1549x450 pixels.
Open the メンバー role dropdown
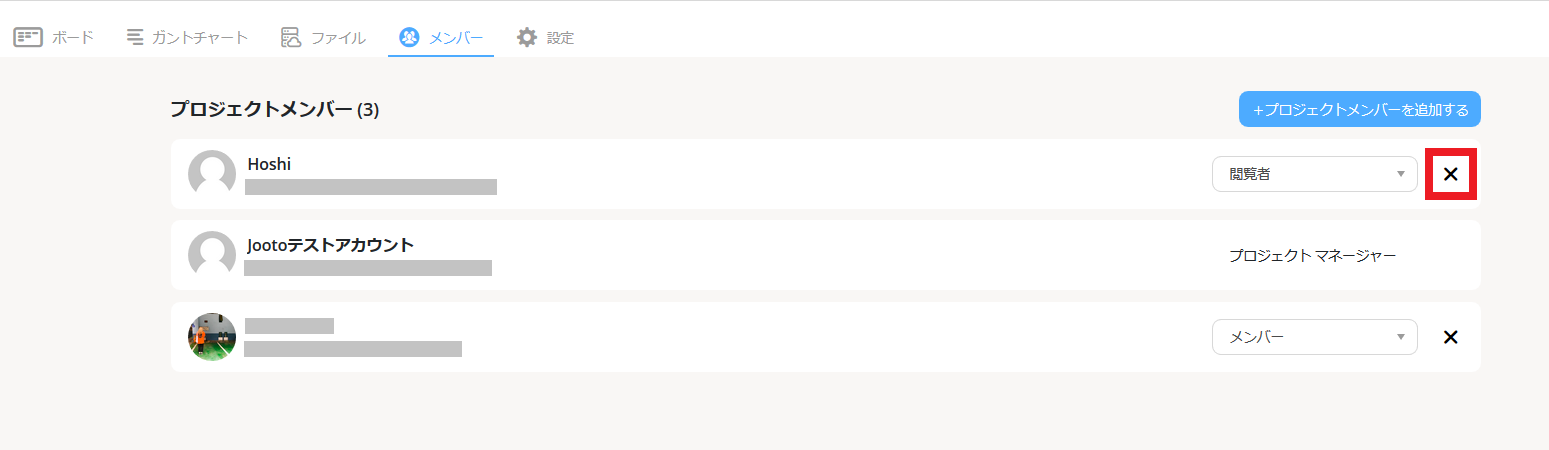tap(1314, 337)
